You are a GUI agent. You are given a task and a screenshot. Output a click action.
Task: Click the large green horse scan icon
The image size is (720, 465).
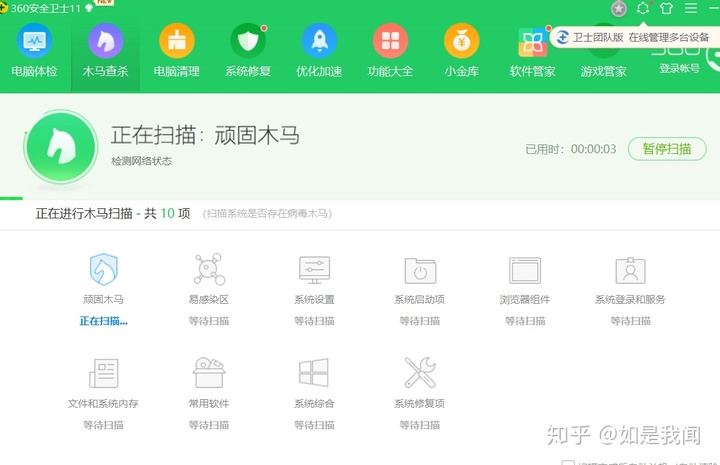point(61,147)
